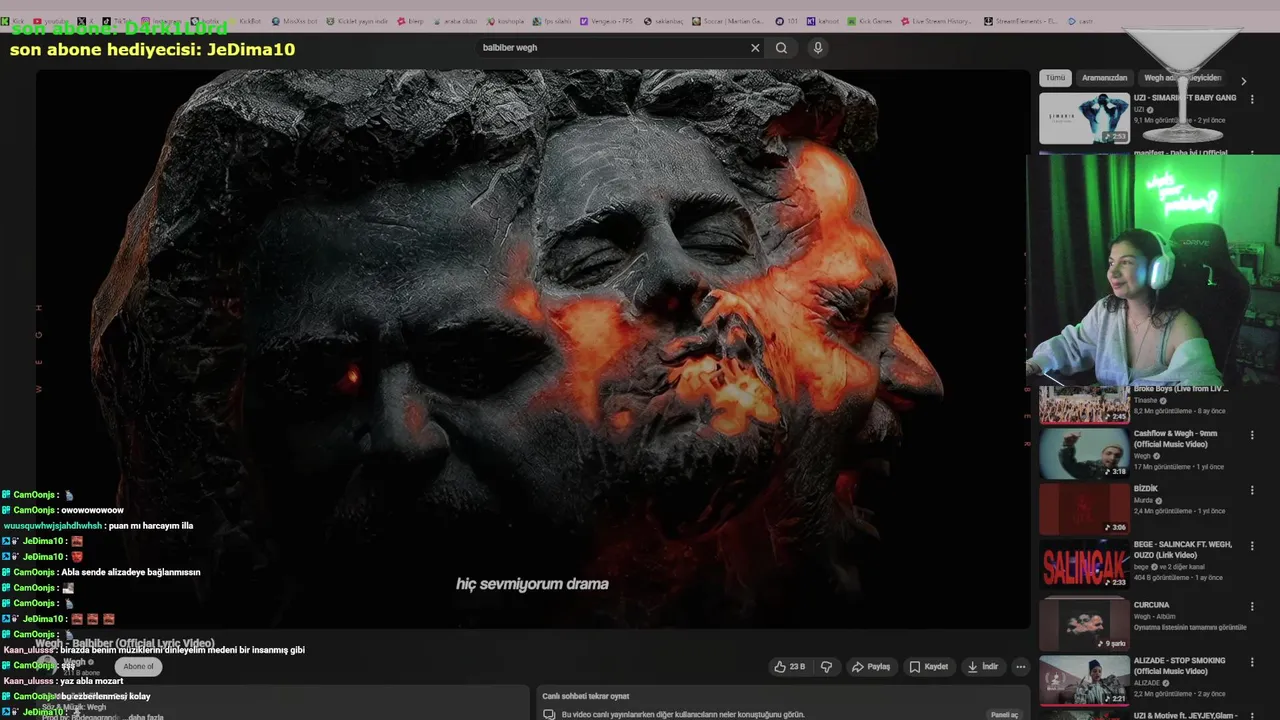Select the Aramanızdan filter chip
The width and height of the screenshot is (1280, 720).
click(x=1104, y=78)
